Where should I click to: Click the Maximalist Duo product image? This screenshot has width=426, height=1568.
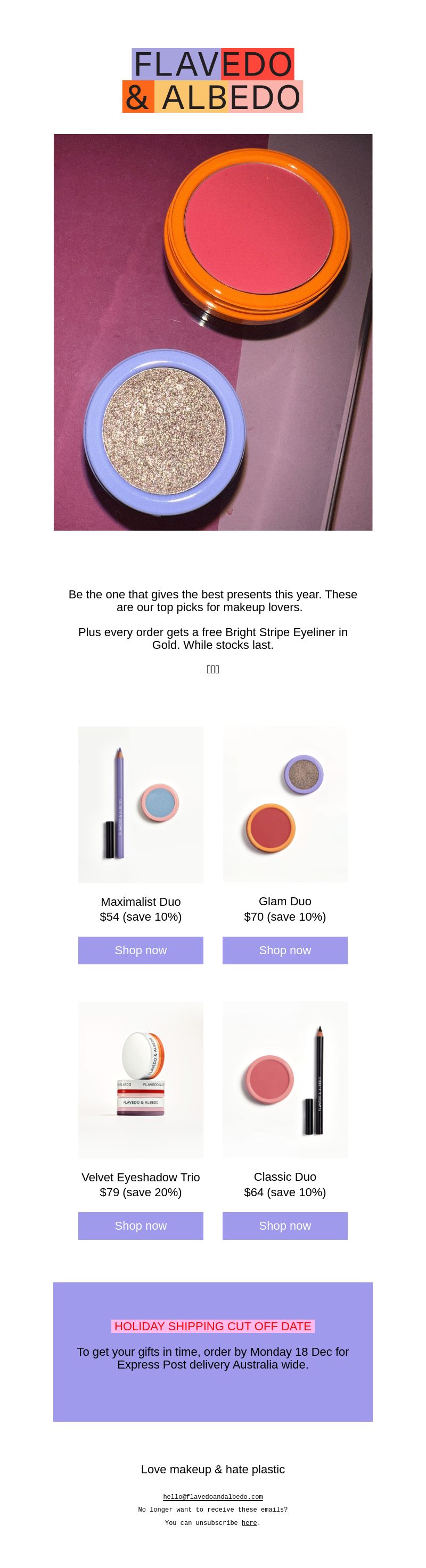[141, 804]
